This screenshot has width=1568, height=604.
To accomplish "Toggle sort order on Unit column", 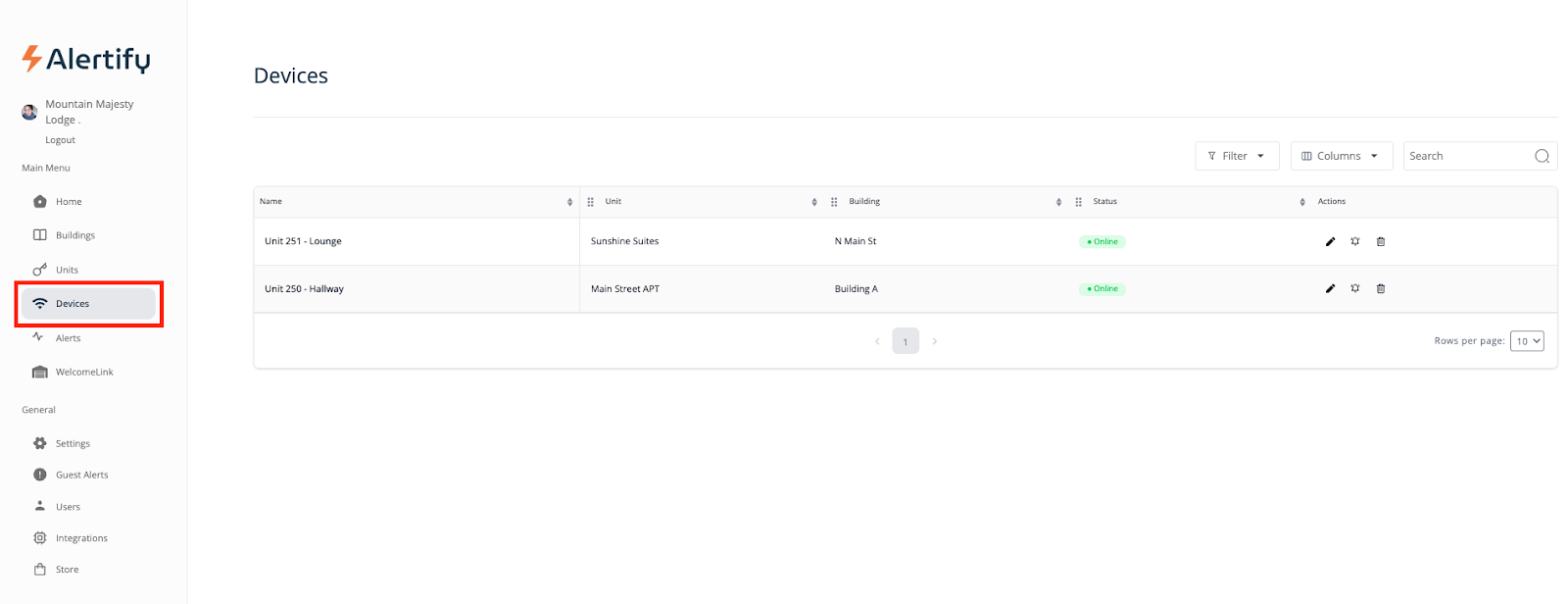I will click(813, 202).
